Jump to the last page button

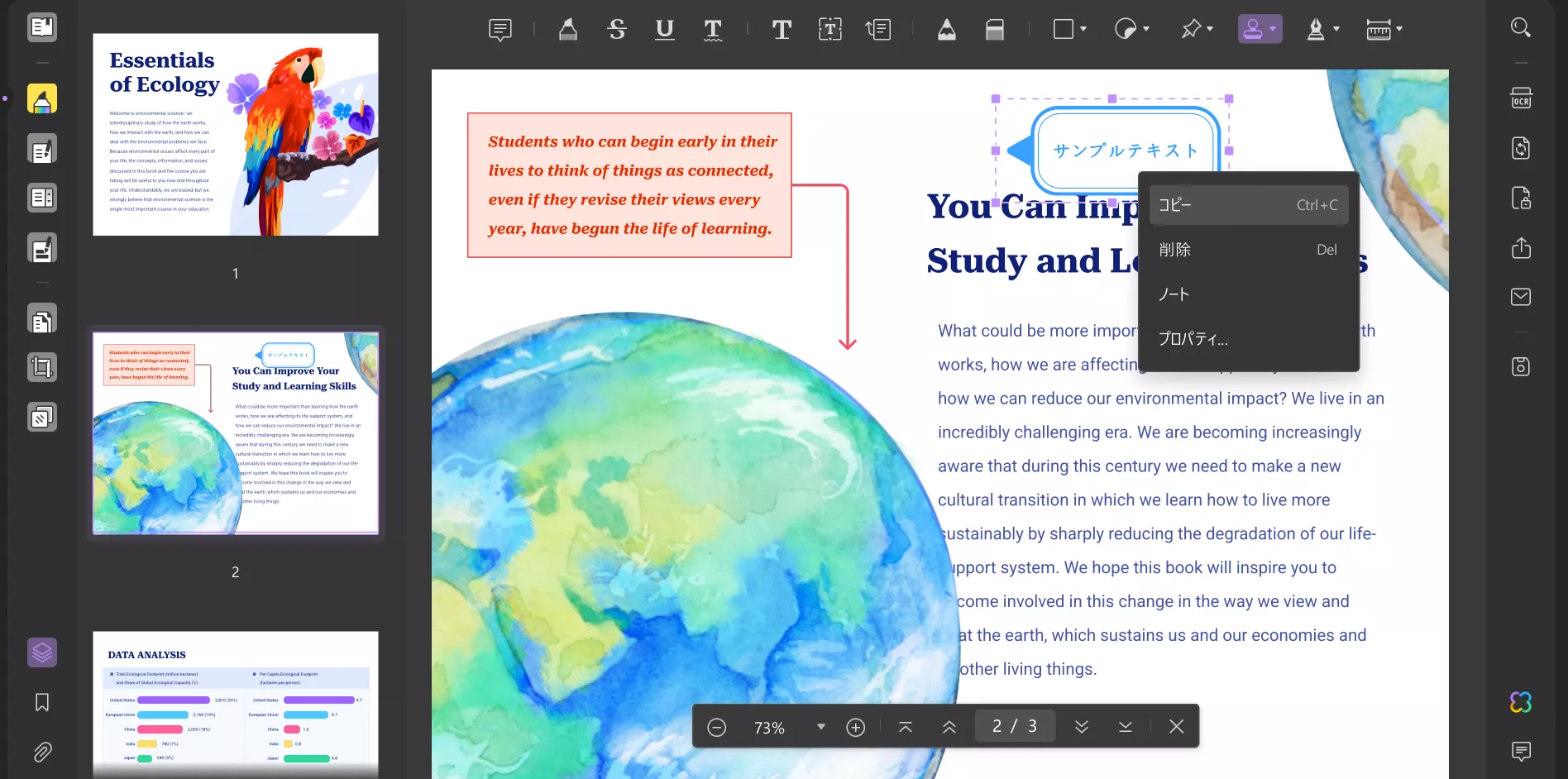[x=1126, y=727]
